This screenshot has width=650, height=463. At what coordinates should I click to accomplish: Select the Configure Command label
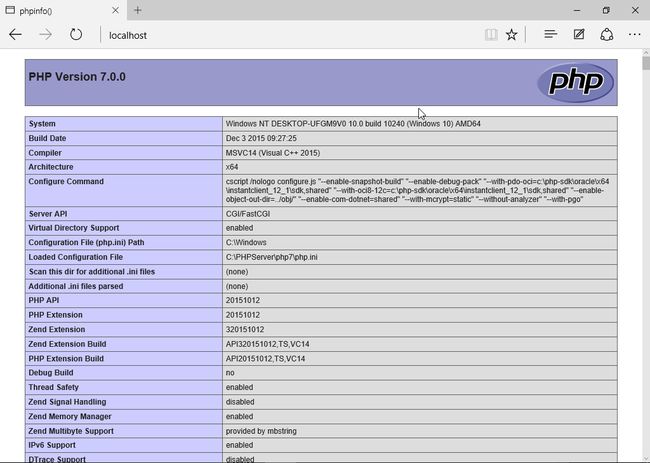point(66,182)
